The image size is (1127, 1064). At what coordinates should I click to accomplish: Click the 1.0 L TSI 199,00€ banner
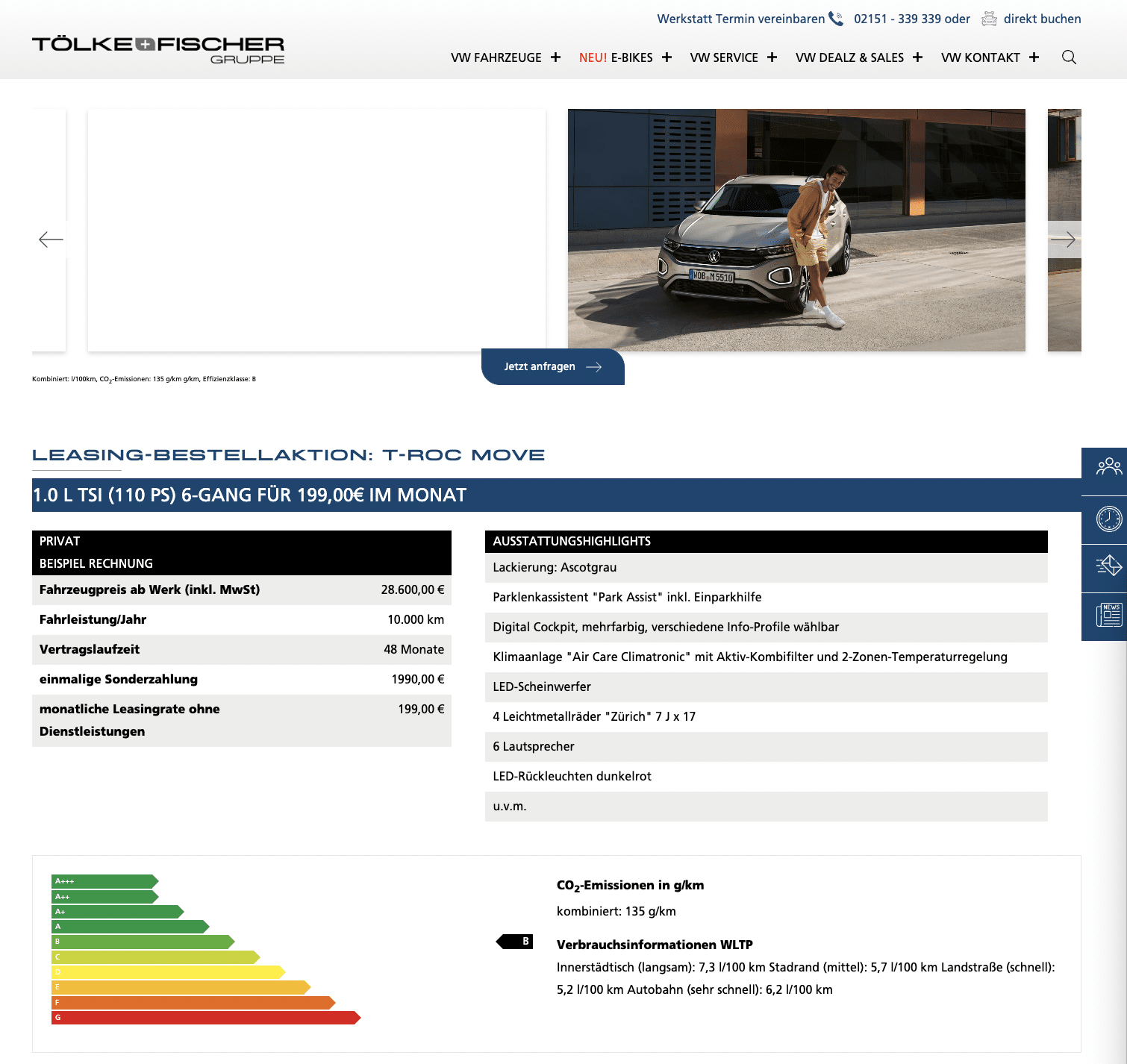click(x=557, y=495)
